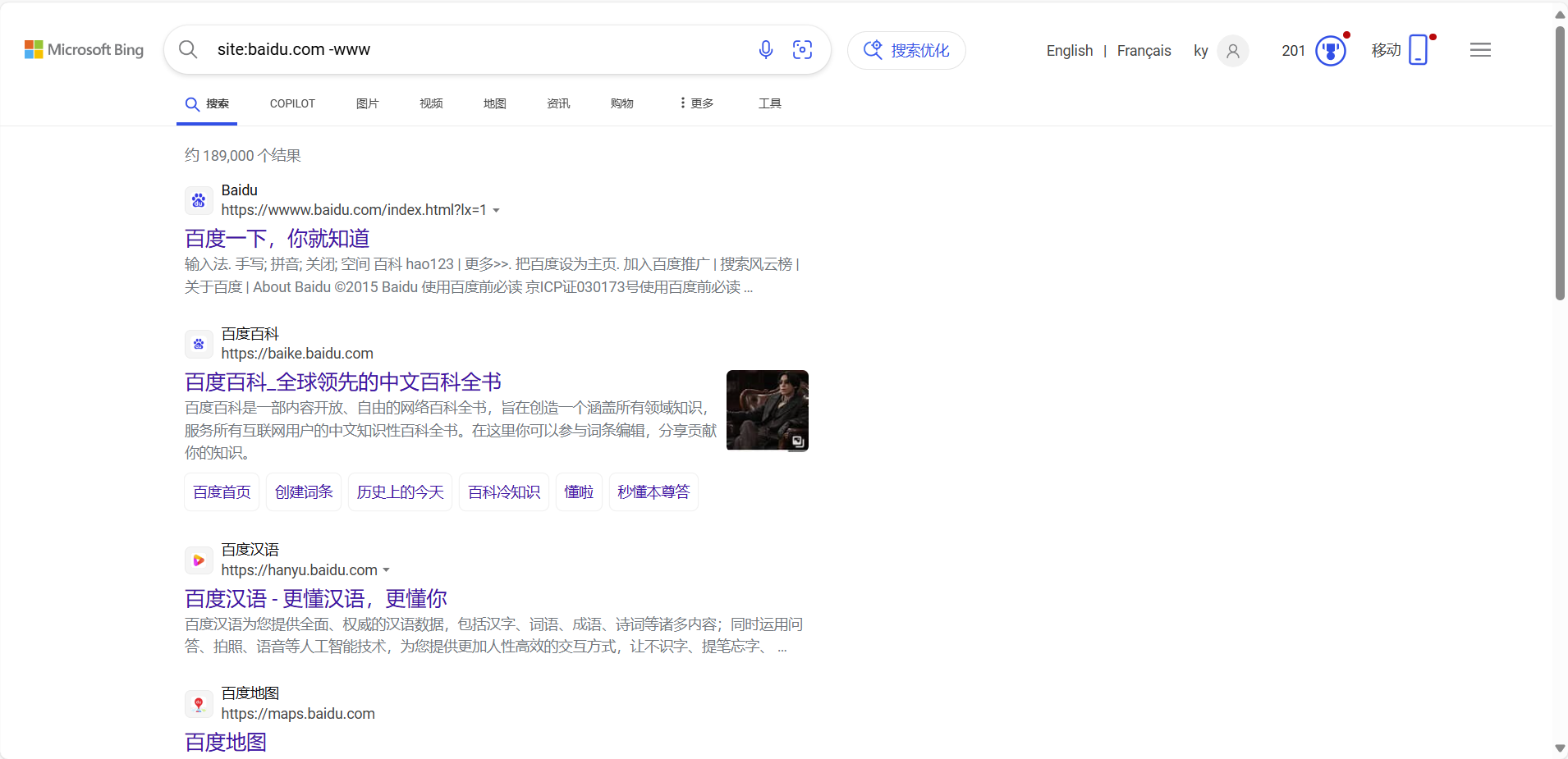Open the 懂啦 sitelink

click(579, 492)
